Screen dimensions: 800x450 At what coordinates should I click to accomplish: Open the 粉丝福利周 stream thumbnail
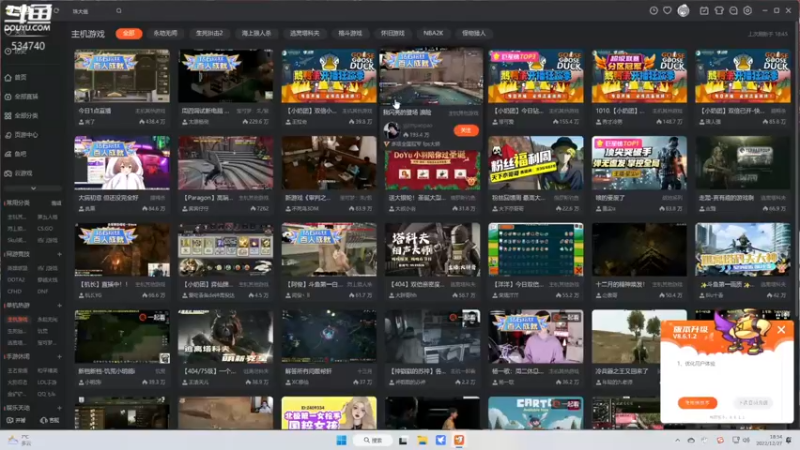click(x=536, y=163)
